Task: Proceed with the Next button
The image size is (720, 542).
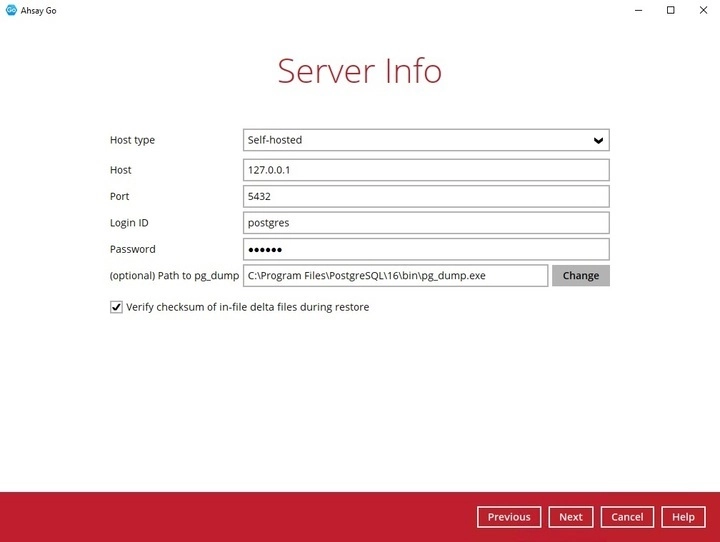Action: pos(571,517)
